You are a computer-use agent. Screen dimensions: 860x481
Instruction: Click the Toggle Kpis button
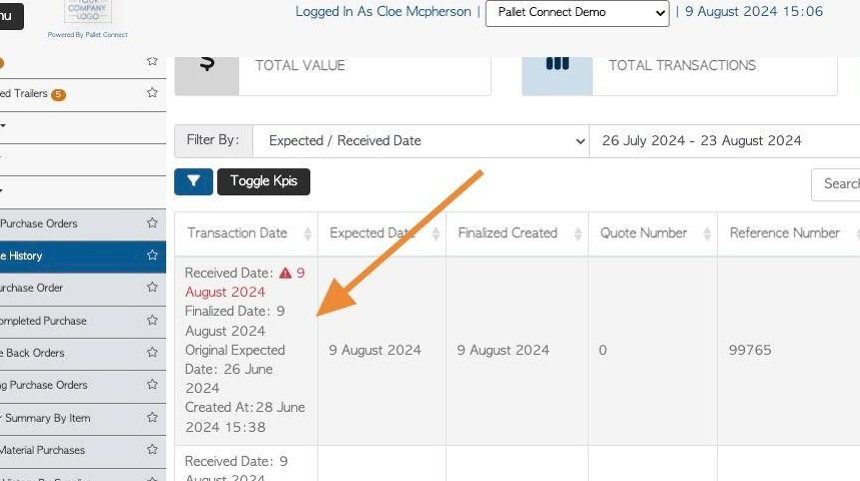tap(263, 182)
